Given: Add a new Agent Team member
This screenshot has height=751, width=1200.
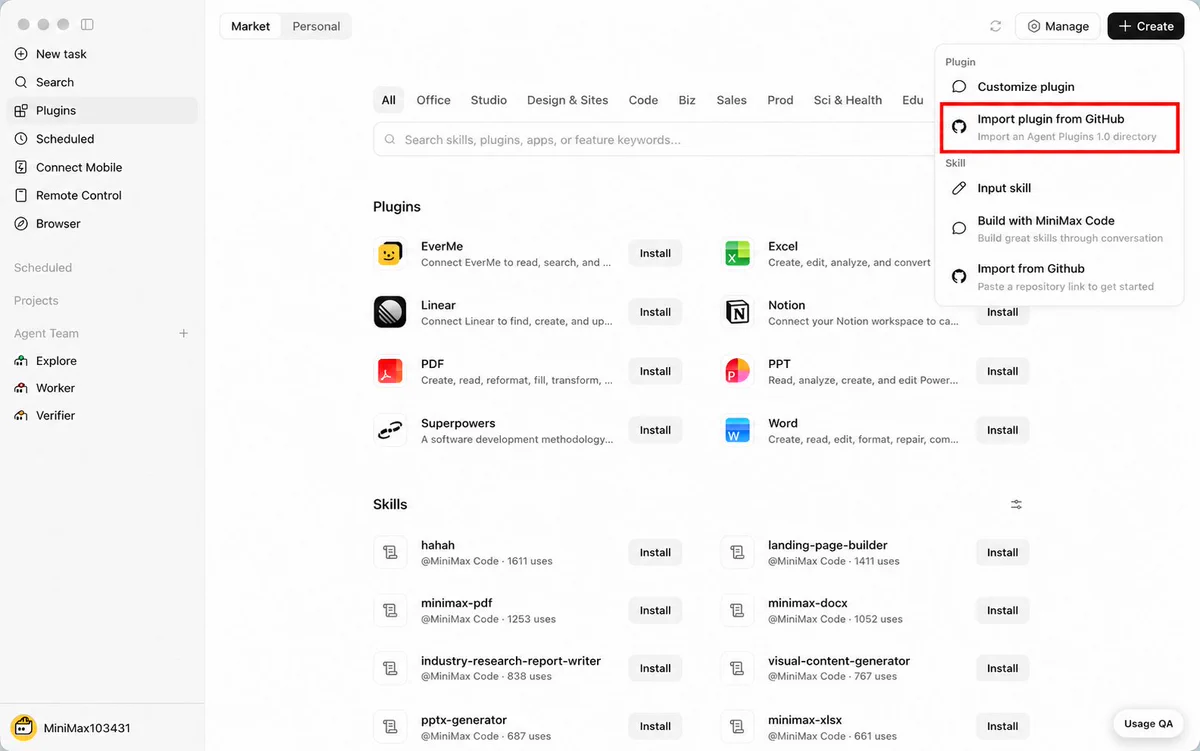Looking at the screenshot, I should coord(183,333).
